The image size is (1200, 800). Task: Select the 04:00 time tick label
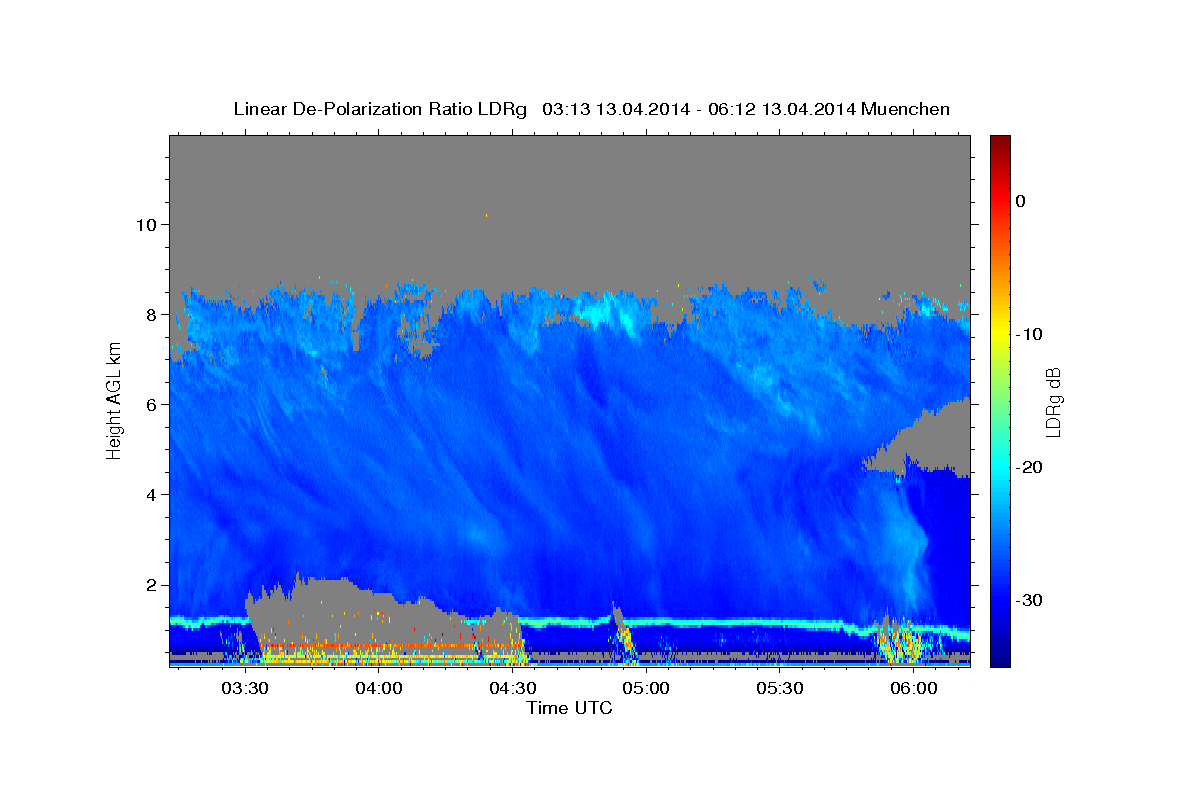point(379,689)
